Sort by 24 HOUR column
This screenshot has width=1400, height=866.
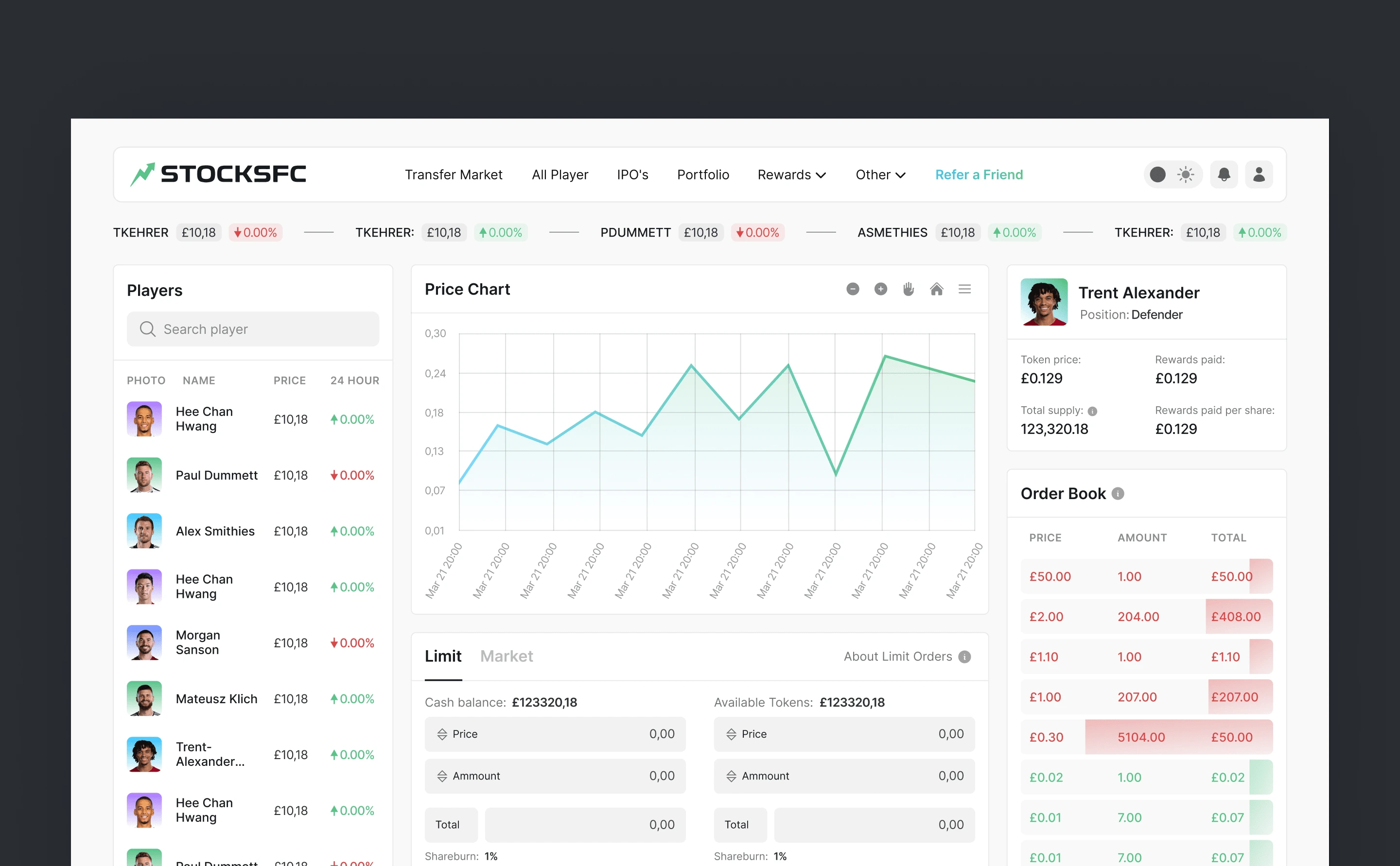click(x=354, y=381)
